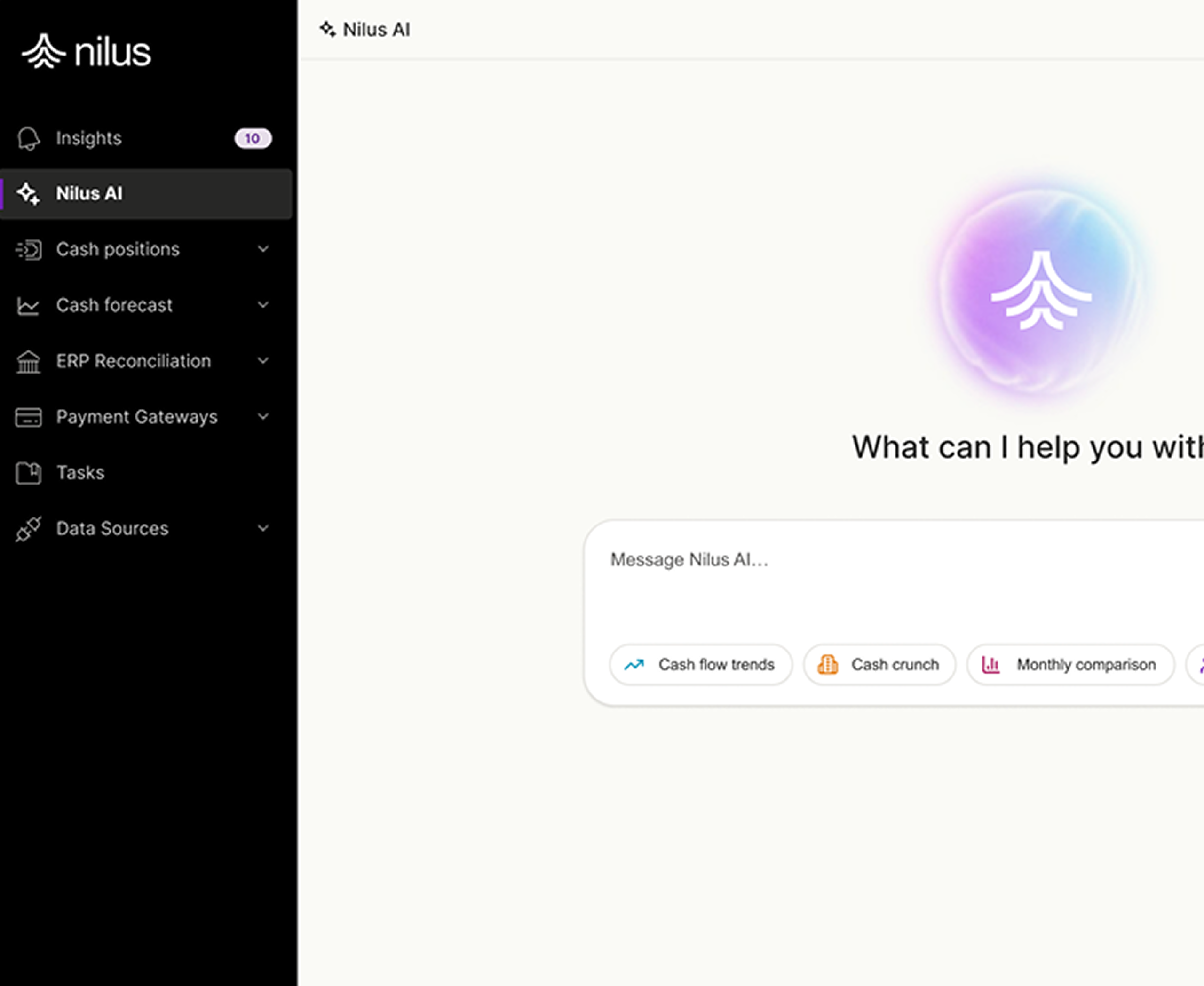Click the Nilus AI sparkle sidebar icon
This screenshot has height=986, width=1204.
pos(28,194)
